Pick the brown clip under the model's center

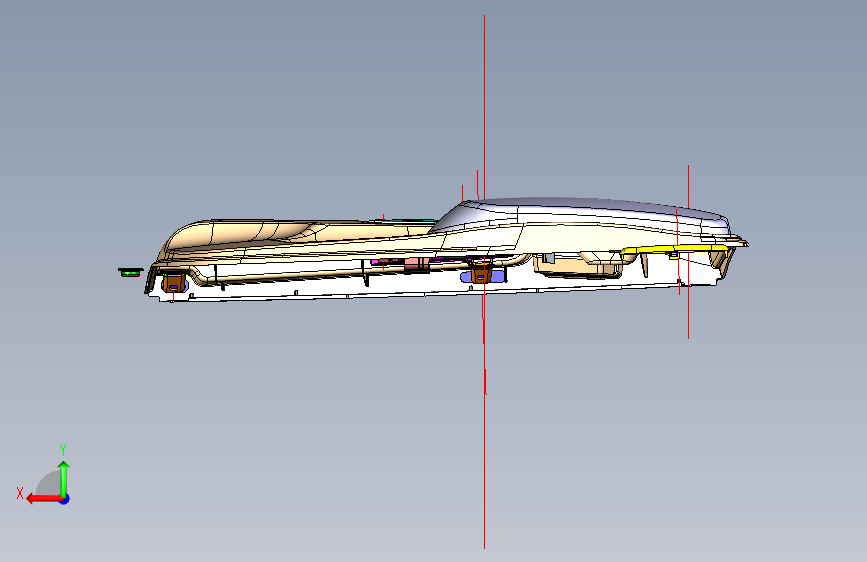pos(480,273)
